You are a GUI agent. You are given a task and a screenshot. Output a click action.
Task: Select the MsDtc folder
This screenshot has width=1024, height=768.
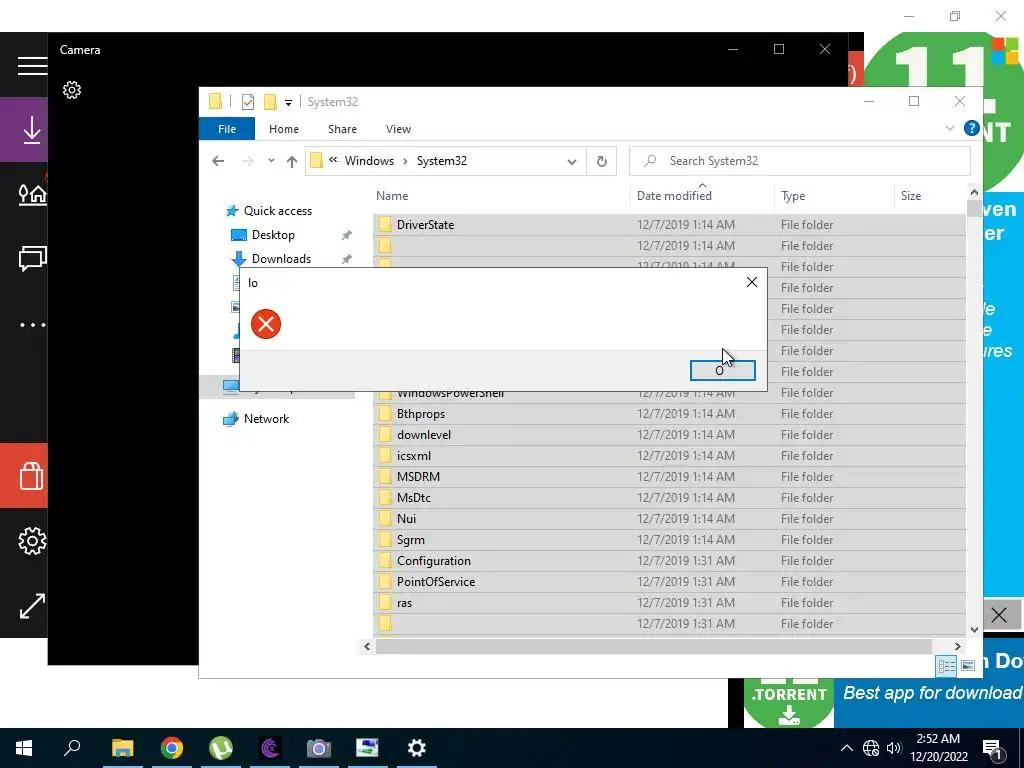(x=669, y=498)
